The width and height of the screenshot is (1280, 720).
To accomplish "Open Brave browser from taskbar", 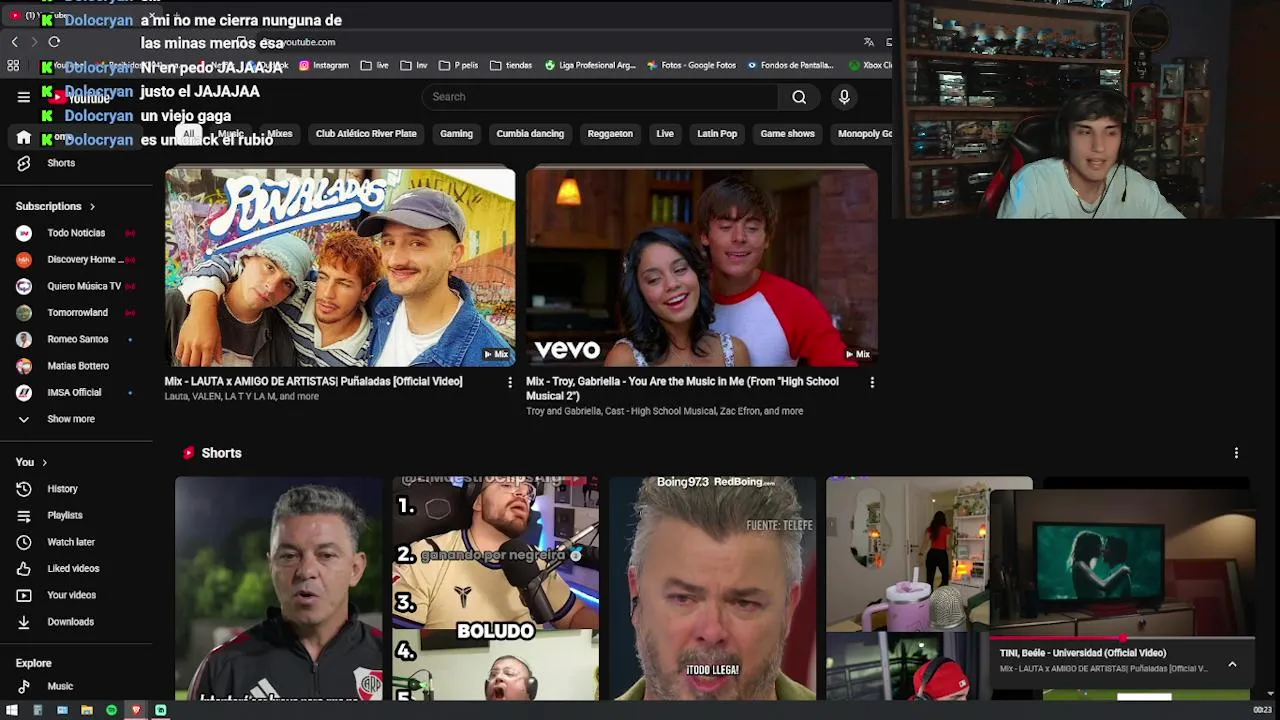I will 136,710.
